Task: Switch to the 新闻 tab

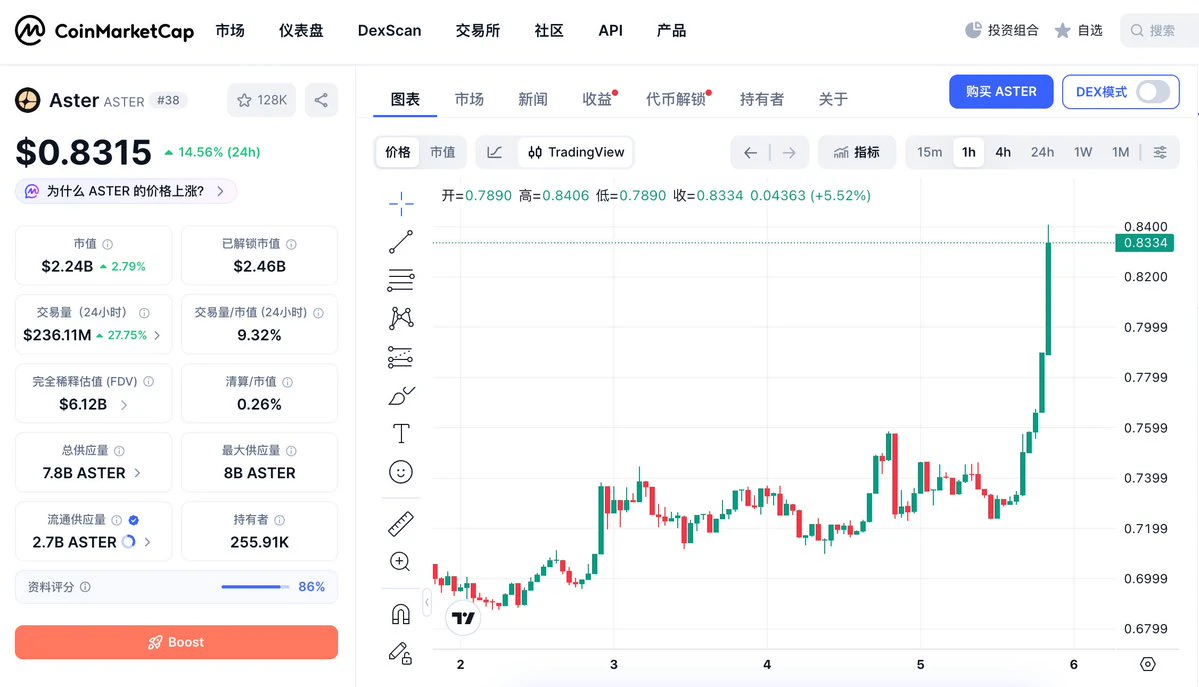Action: point(533,99)
